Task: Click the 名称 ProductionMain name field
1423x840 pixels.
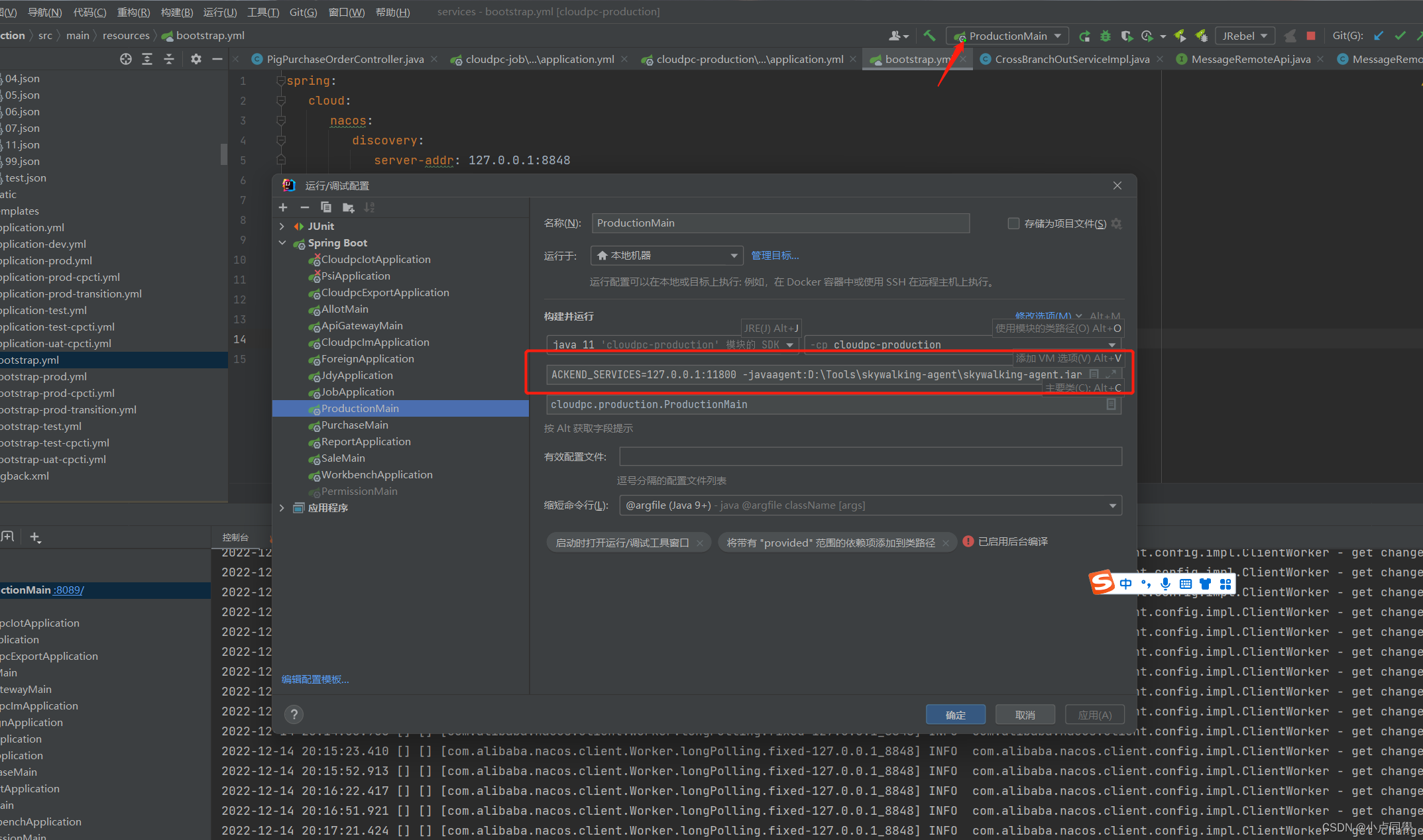Action: tap(780, 223)
